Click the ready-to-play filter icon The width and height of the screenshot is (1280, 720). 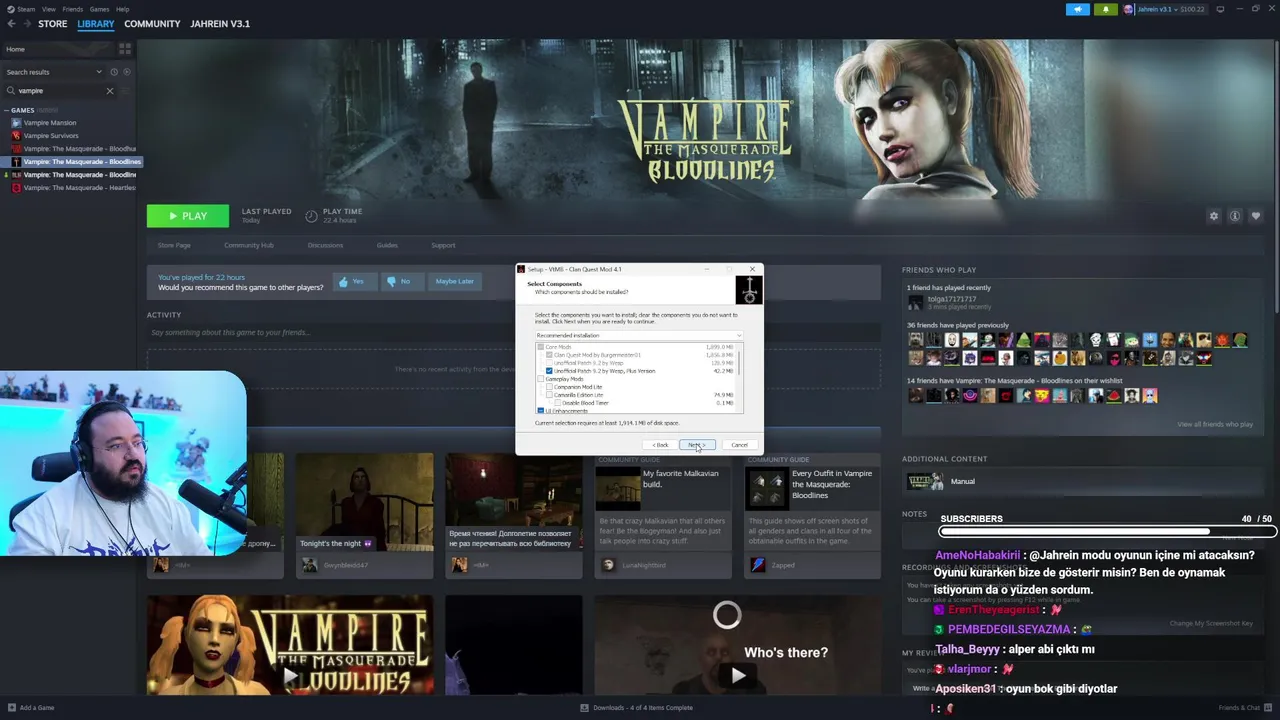click(x=127, y=72)
